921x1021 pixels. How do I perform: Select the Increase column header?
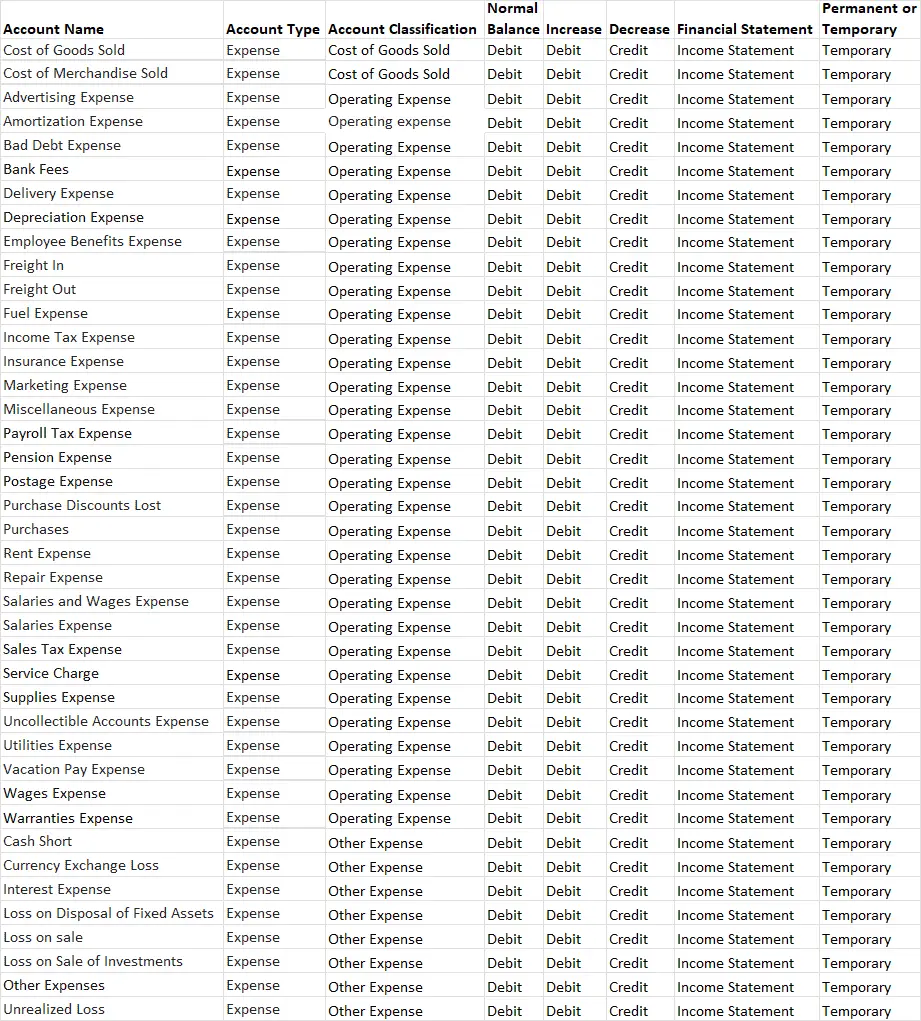click(573, 29)
